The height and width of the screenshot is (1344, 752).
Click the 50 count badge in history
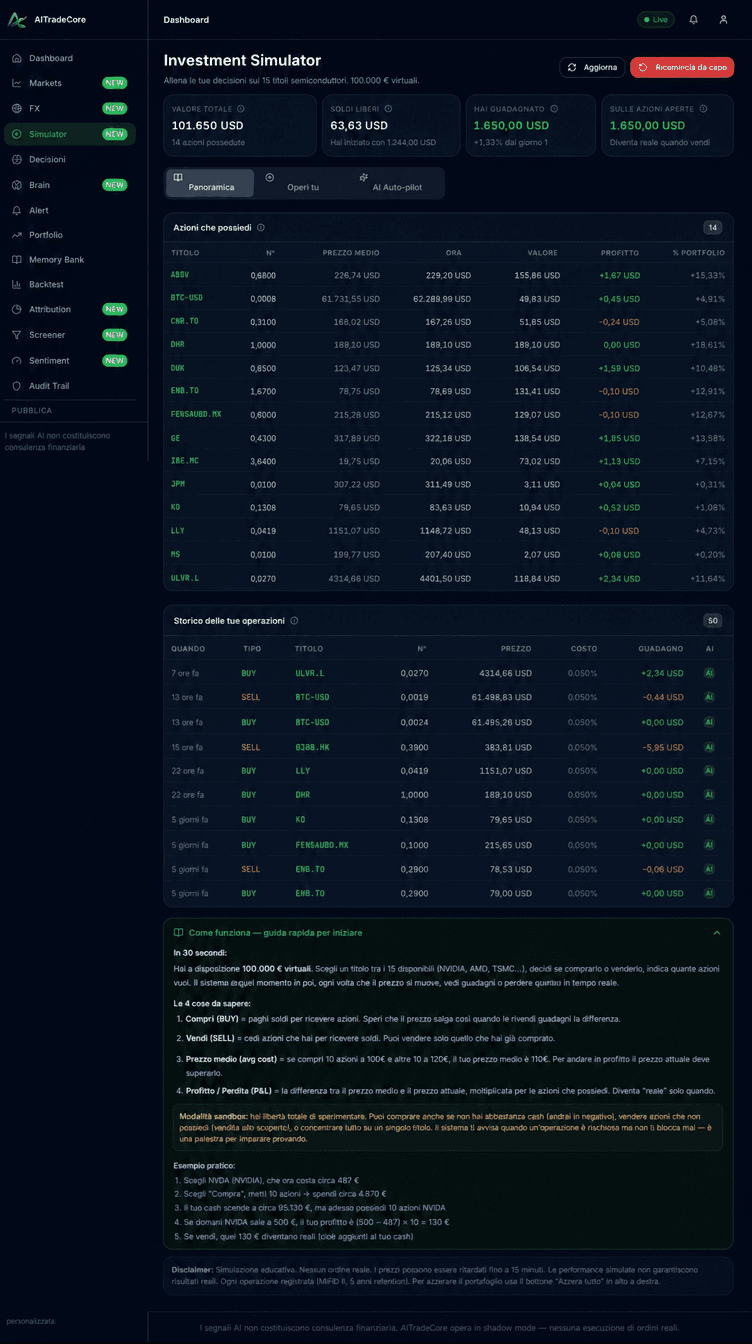pyautogui.click(x=713, y=621)
